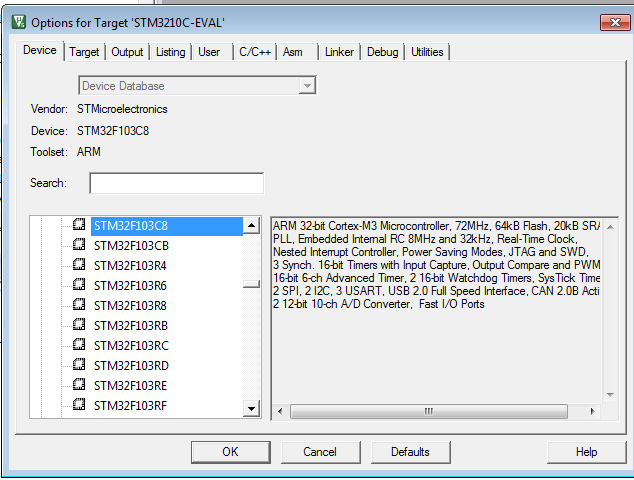This screenshot has width=634, height=480.
Task: Open the Device Database dropdown
Action: pyautogui.click(x=307, y=86)
